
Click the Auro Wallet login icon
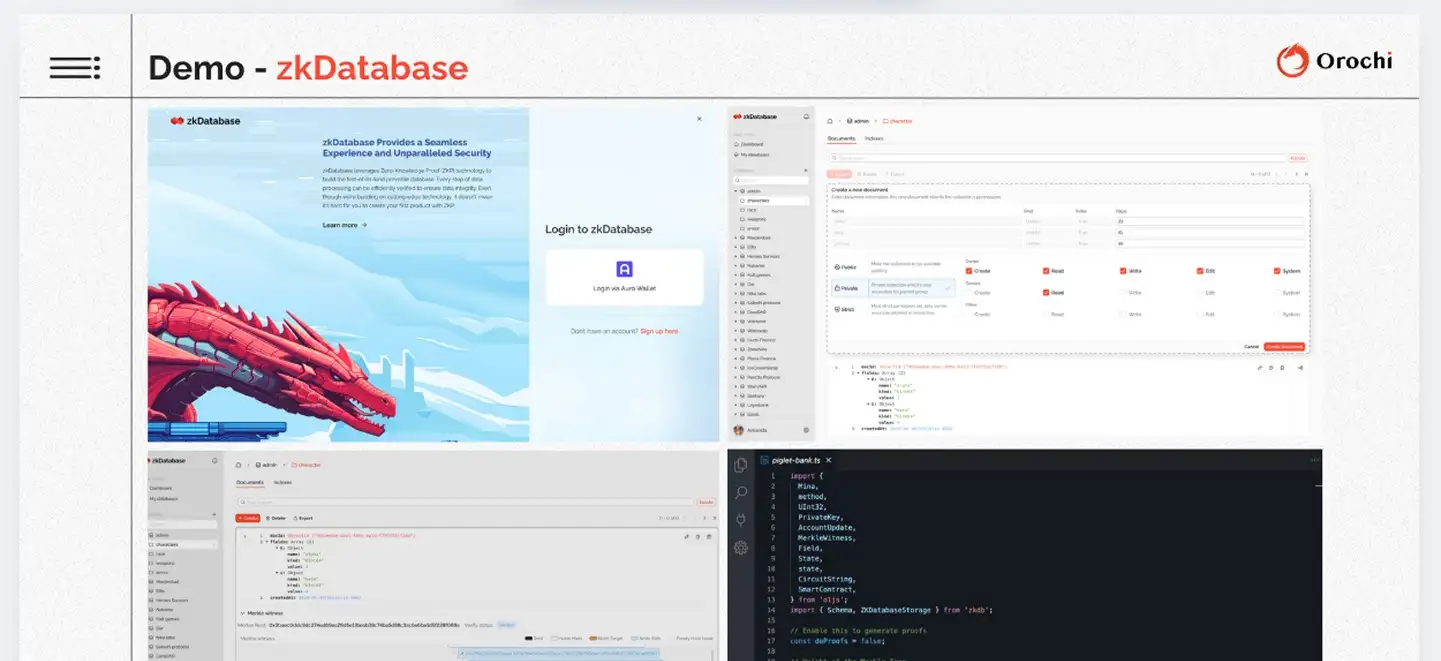(624, 268)
